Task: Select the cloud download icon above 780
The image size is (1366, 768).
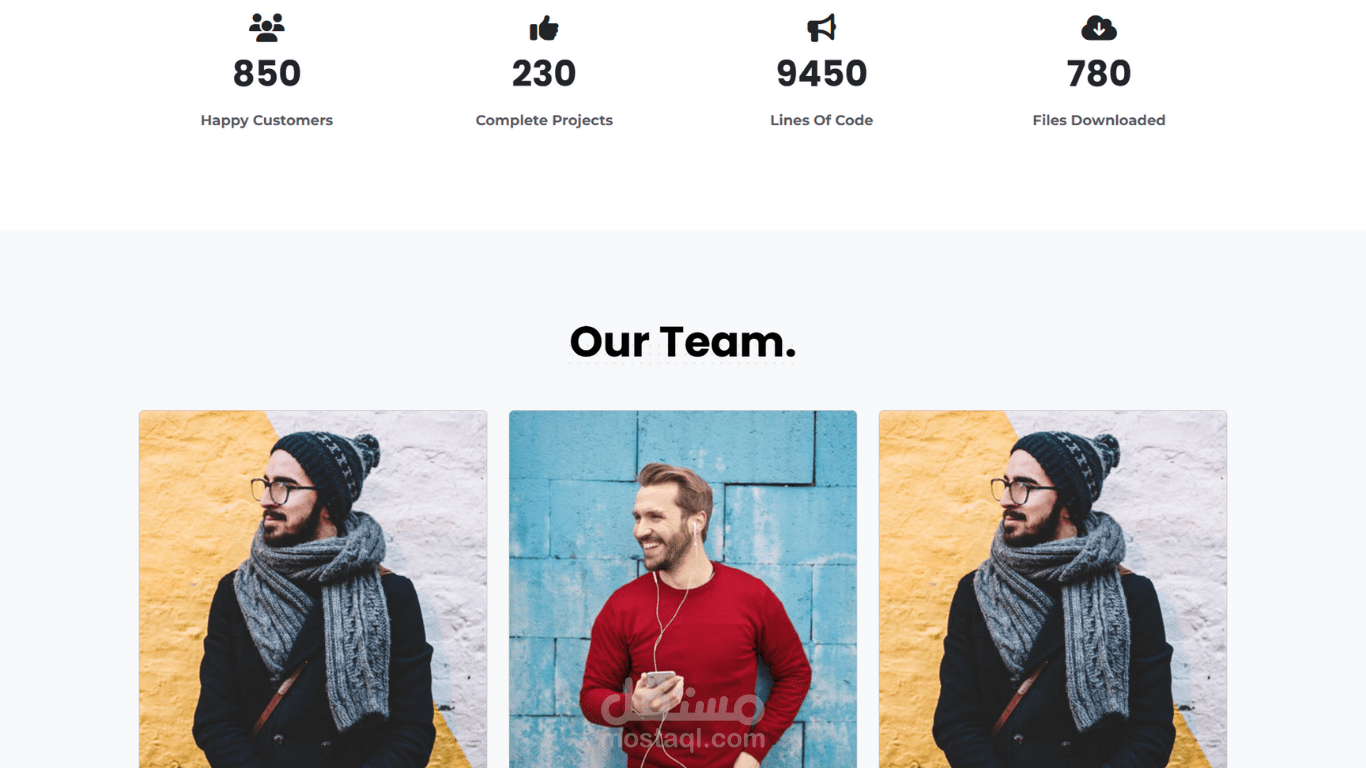Action: (x=1099, y=28)
